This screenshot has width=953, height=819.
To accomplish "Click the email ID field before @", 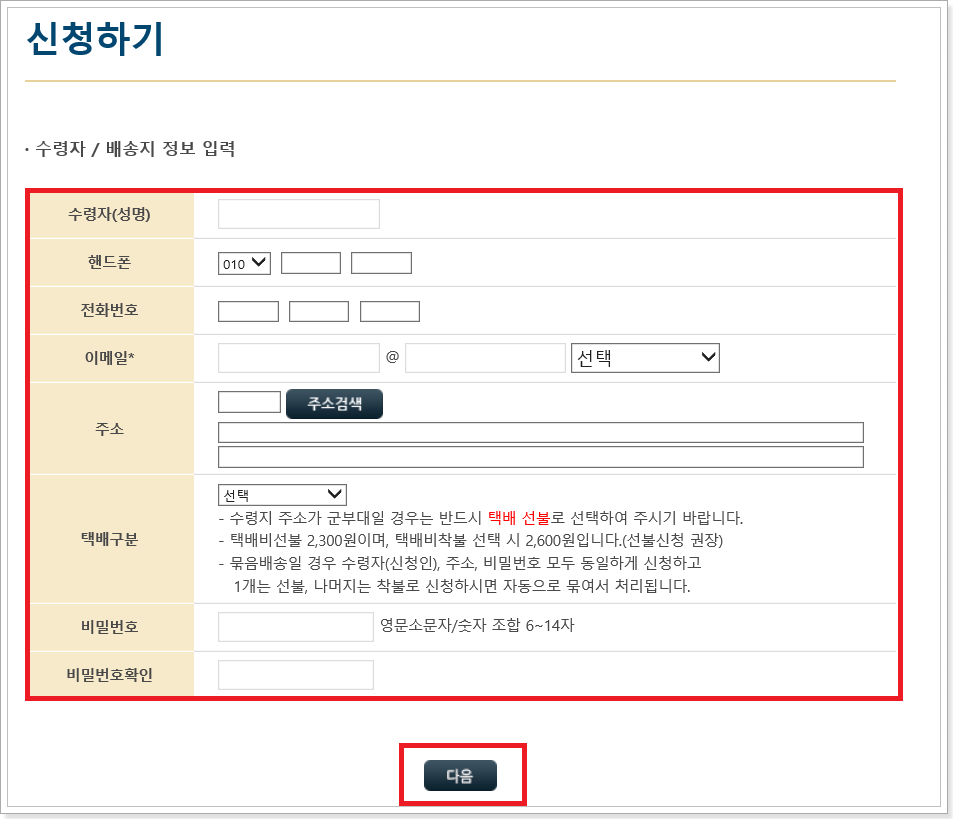I will tap(297, 357).
